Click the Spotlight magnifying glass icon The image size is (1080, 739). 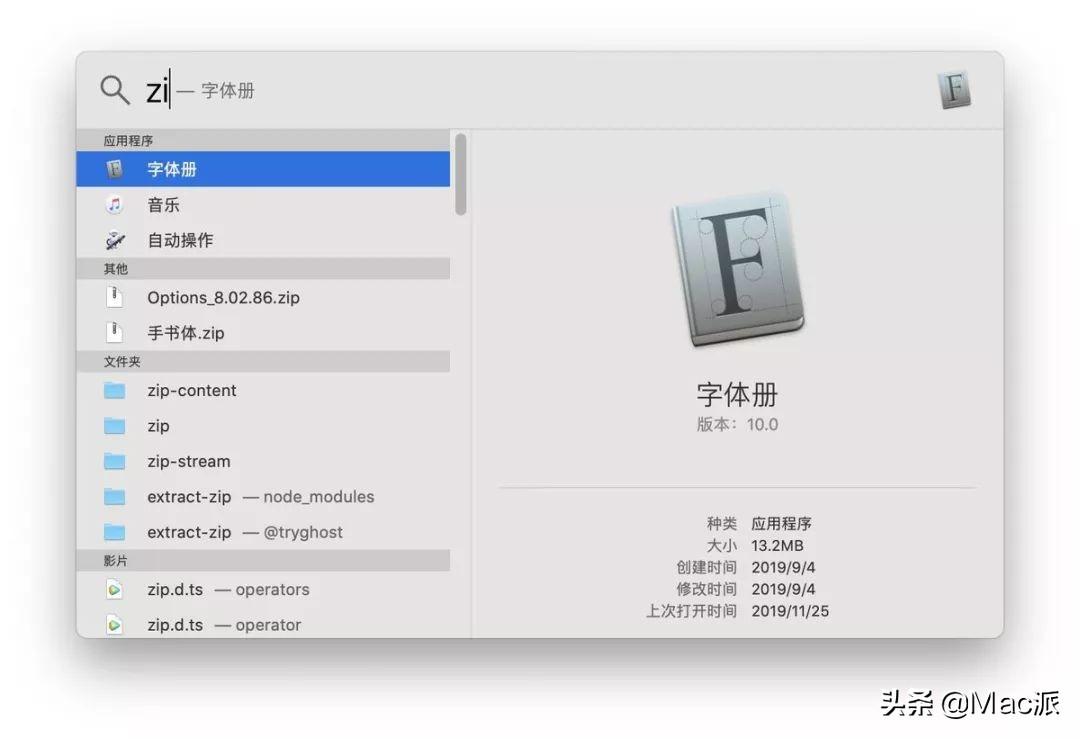[114, 90]
